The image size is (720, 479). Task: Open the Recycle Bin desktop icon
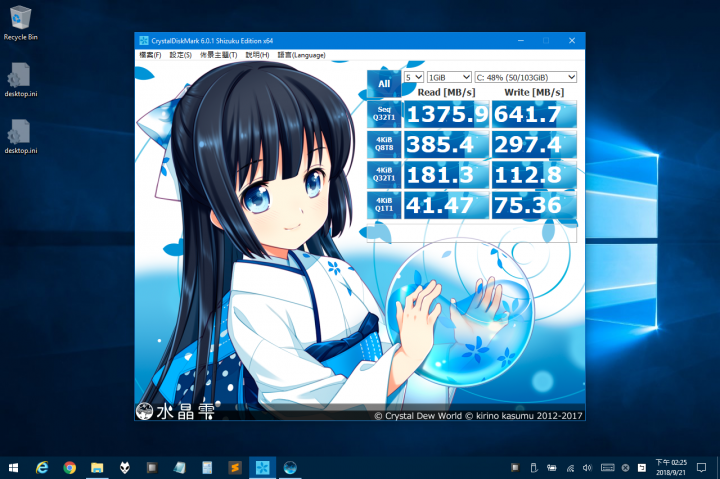coord(20,23)
